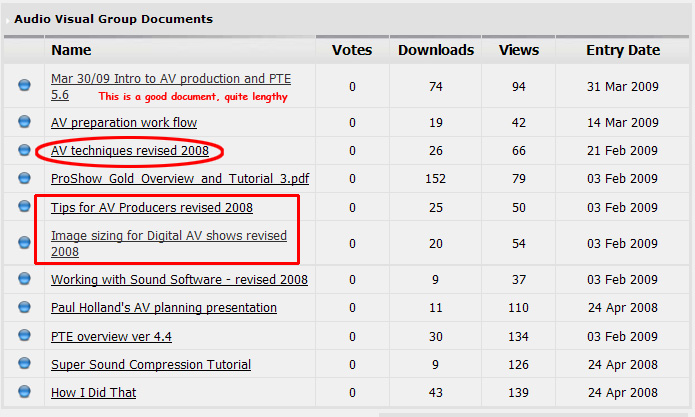Open the AV preparation work flow document
695x417 pixels.
click(124, 123)
